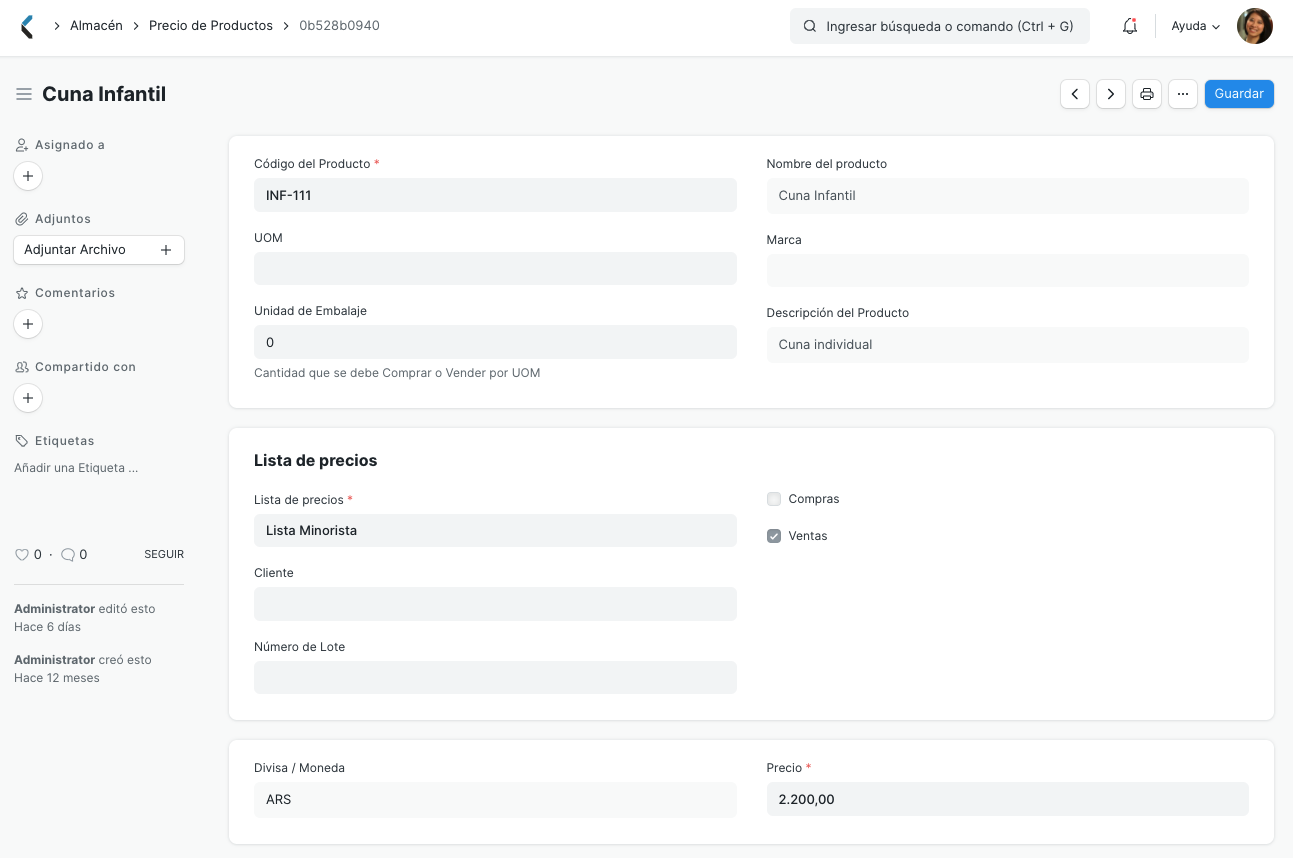
Task: Click the Cliente field
Action: tap(495, 604)
